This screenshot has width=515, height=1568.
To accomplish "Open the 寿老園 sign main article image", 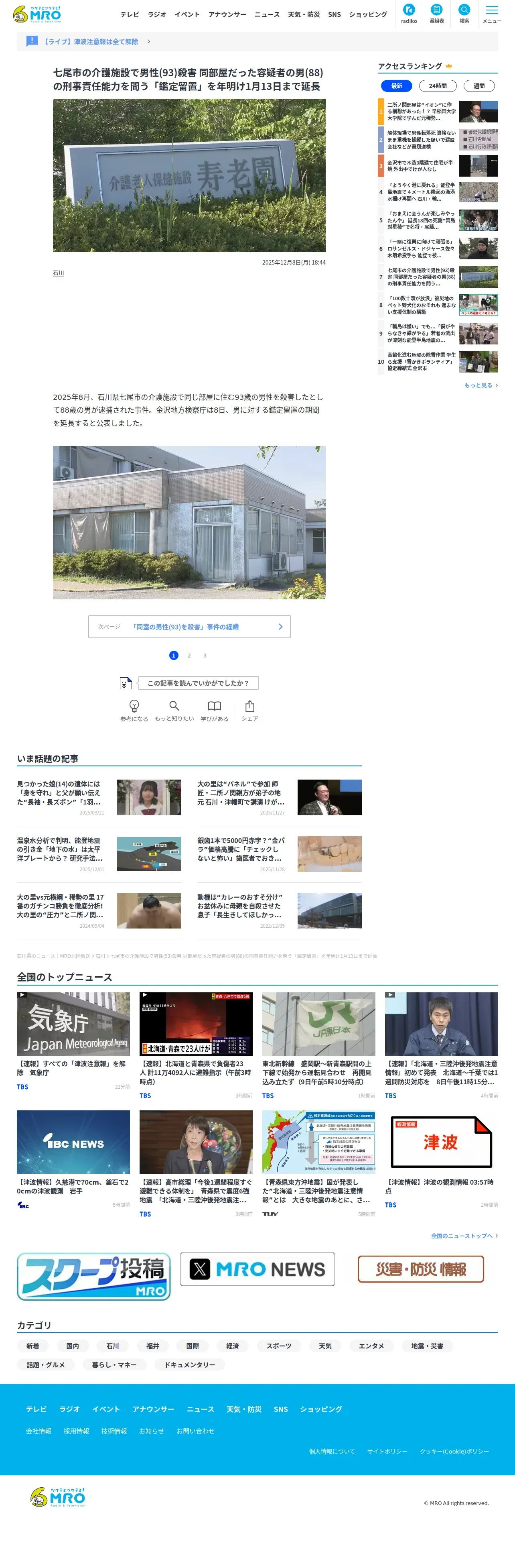I will point(189,175).
